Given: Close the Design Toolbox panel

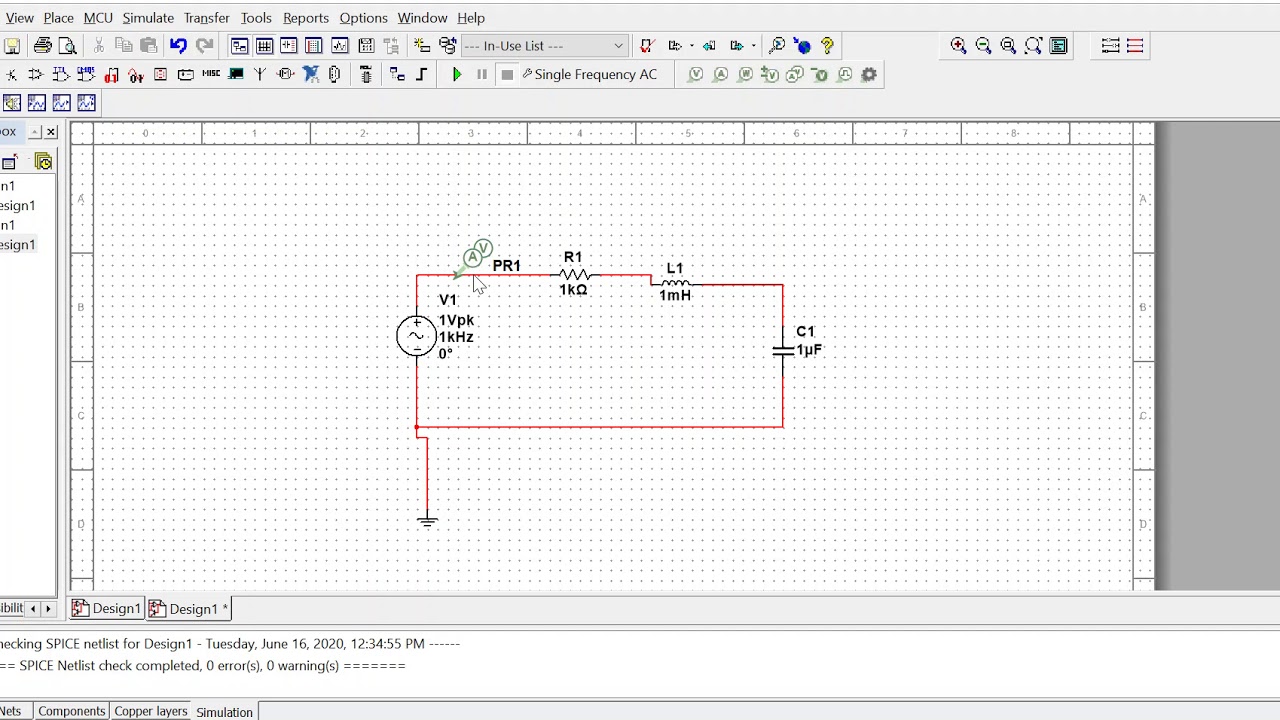Looking at the screenshot, I should point(51,132).
